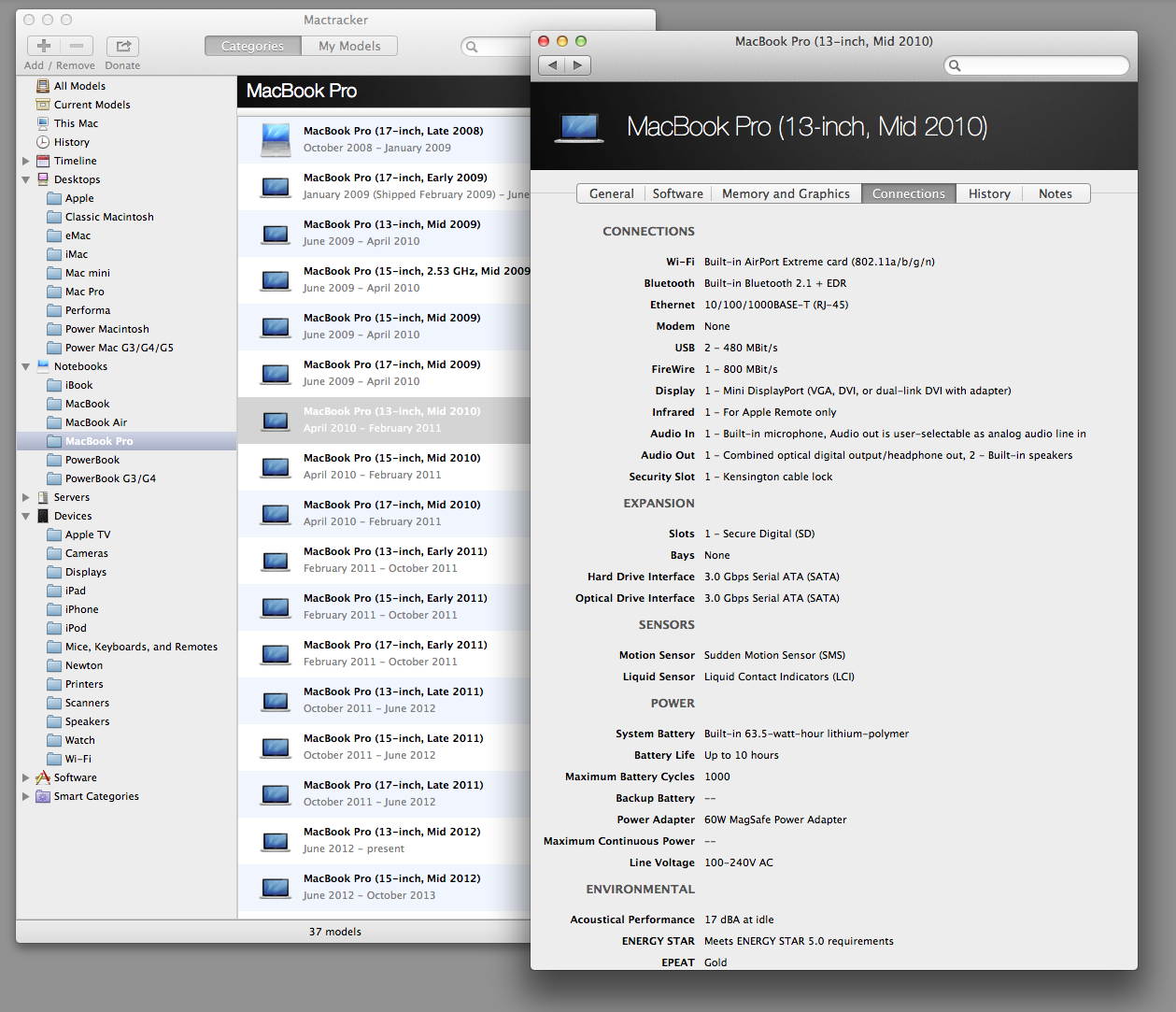Screen dimensions: 1176x1012
Task: Select the Timeline calendar item
Action: point(66,161)
